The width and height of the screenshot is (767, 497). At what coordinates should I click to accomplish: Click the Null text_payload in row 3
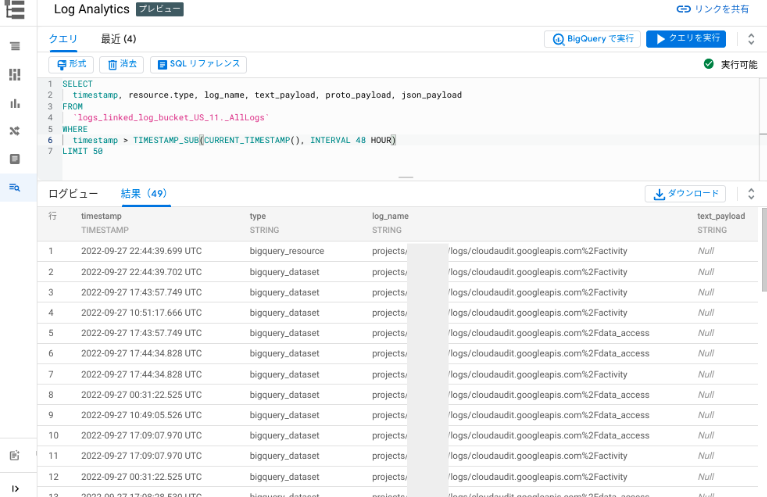(706, 292)
